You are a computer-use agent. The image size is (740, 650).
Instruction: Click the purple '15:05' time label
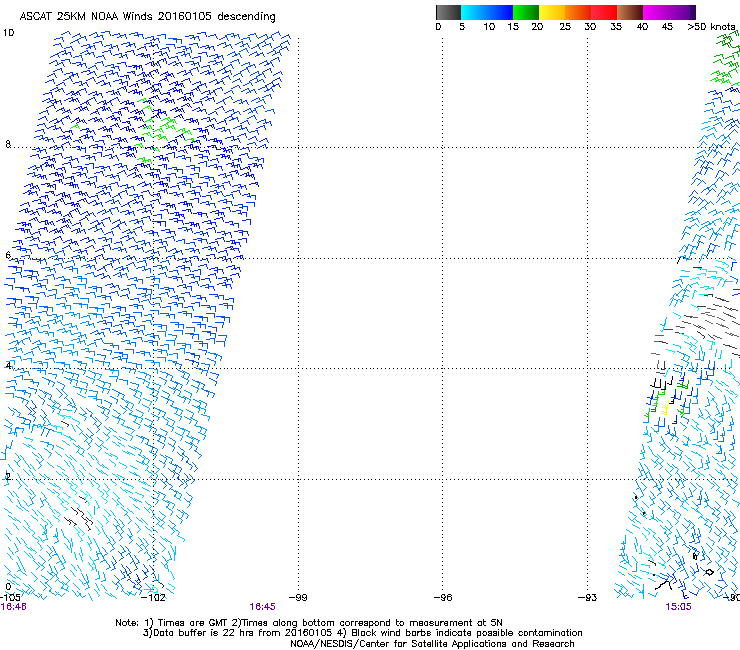[x=678, y=607]
